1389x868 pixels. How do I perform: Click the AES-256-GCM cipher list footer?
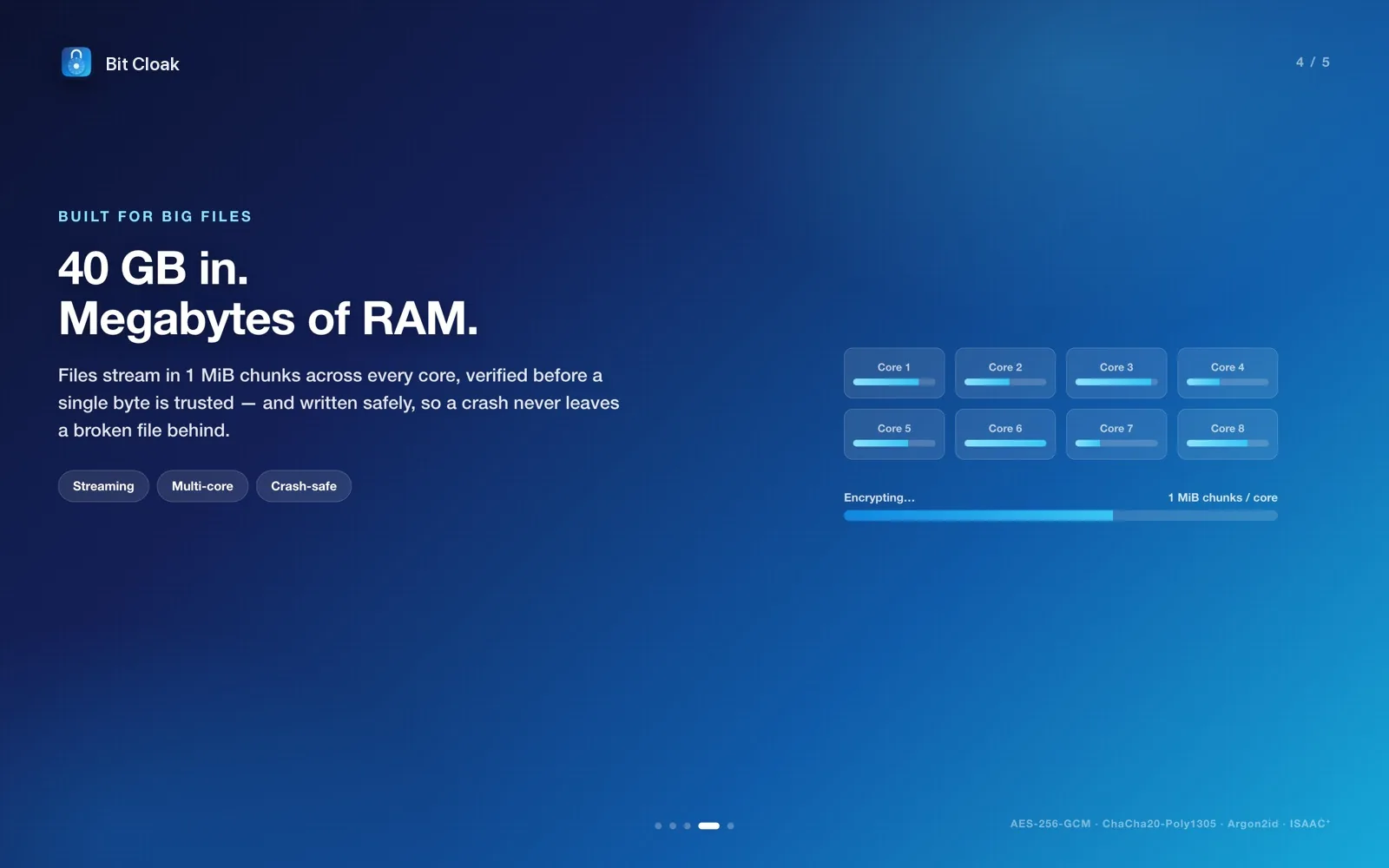point(1170,824)
